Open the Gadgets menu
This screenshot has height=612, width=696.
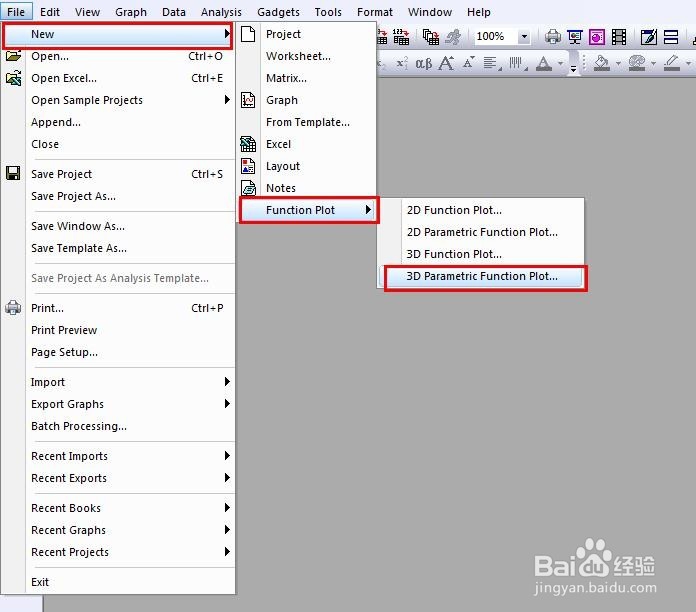pos(278,12)
